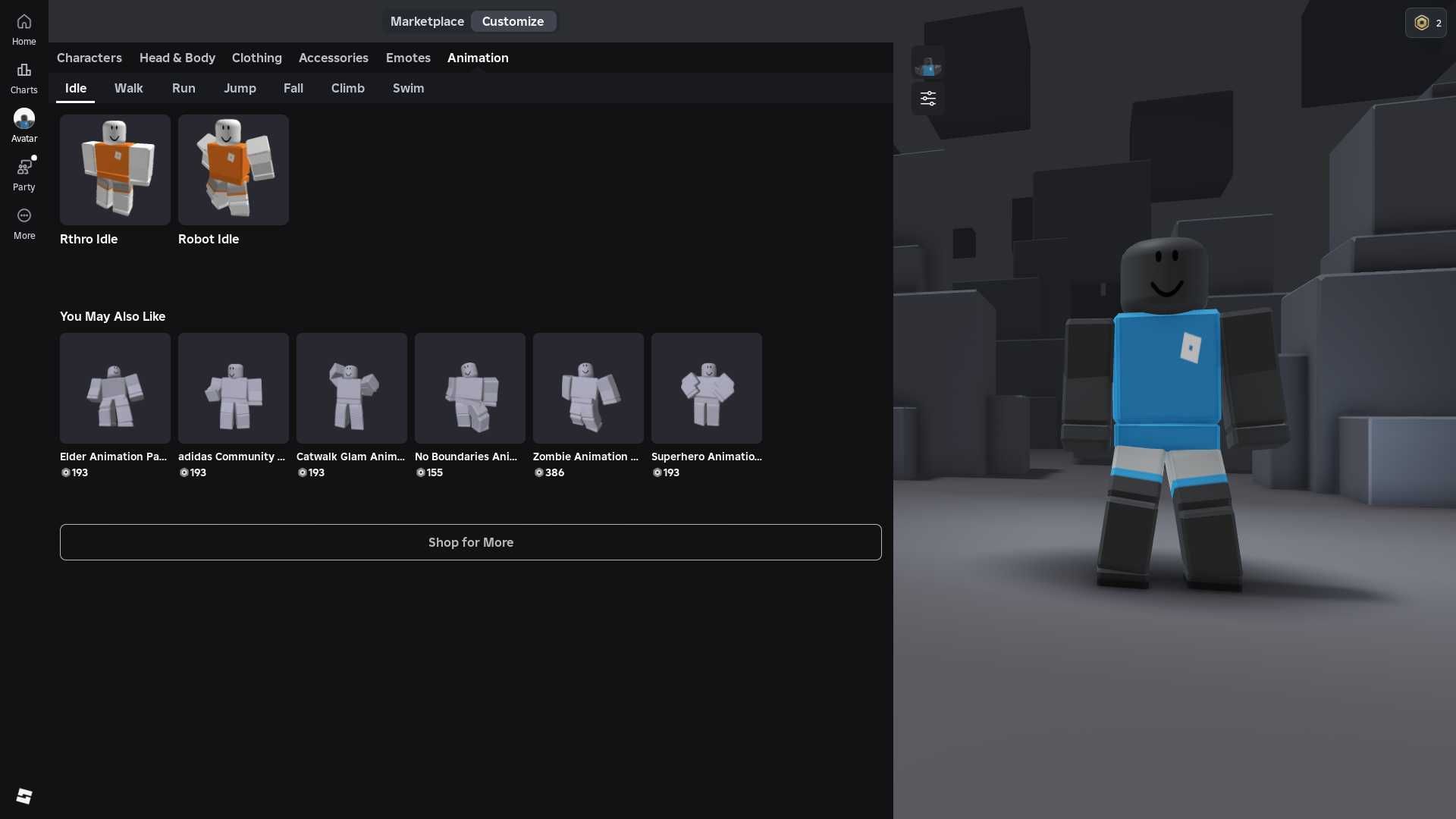Go to Home in the sidebar
This screenshot has width=1456, height=819.
[x=24, y=30]
